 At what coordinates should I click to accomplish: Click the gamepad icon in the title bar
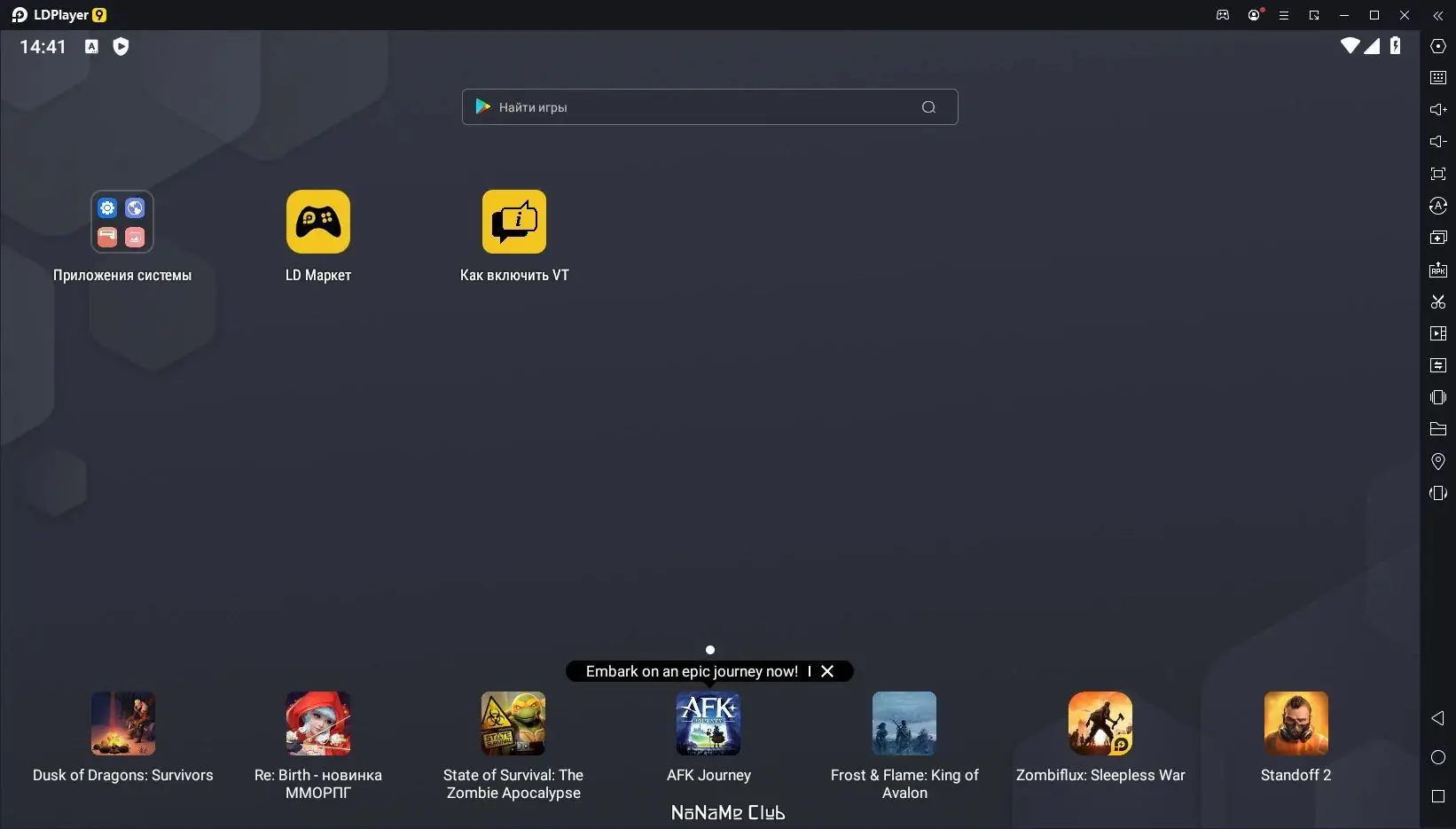point(1223,15)
